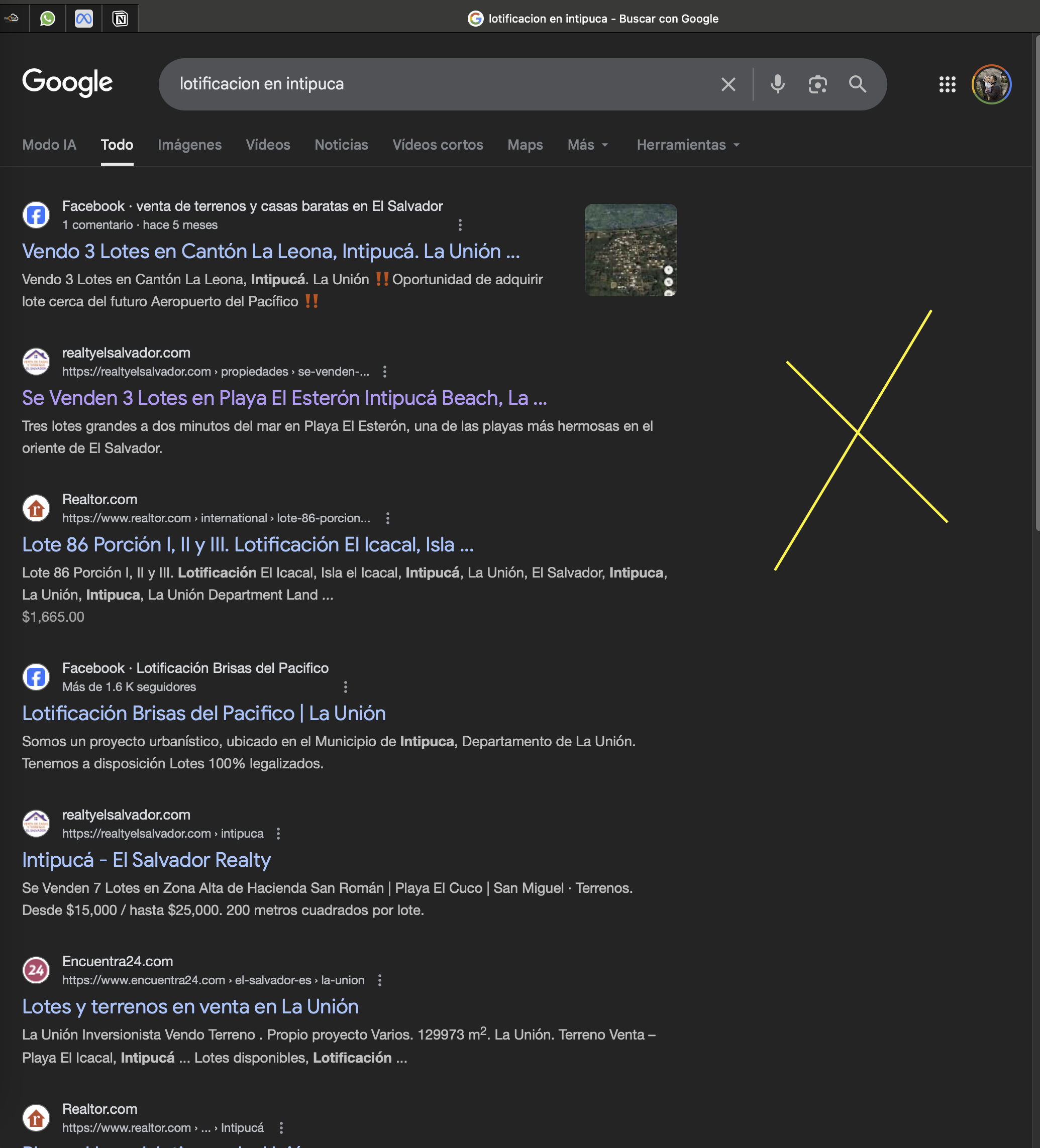Screen dimensions: 1040x1148
Task: Switch to the Vídeos tab
Action: click(268, 145)
